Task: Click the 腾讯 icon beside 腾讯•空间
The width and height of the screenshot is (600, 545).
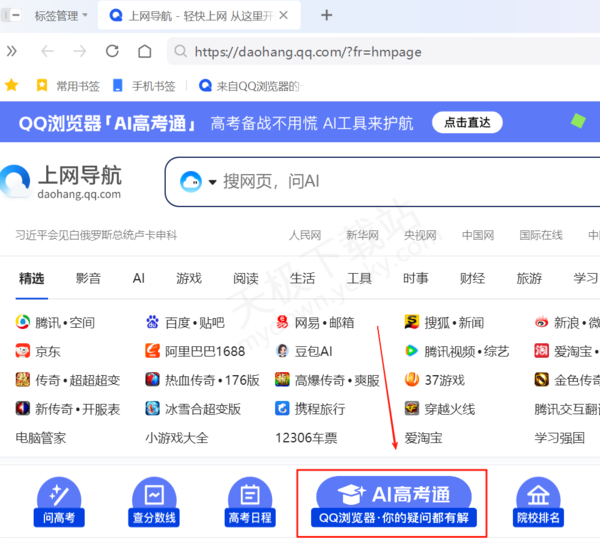Action: coord(23,322)
